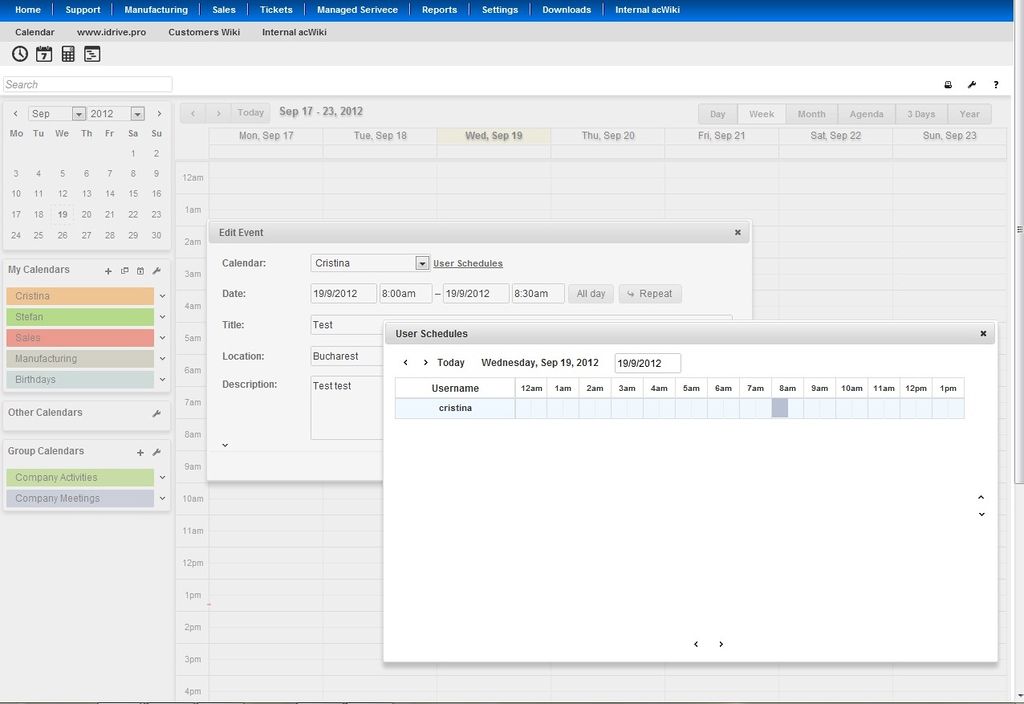The height and width of the screenshot is (704, 1024).
Task: Click the question mark help icon
Action: (x=996, y=85)
